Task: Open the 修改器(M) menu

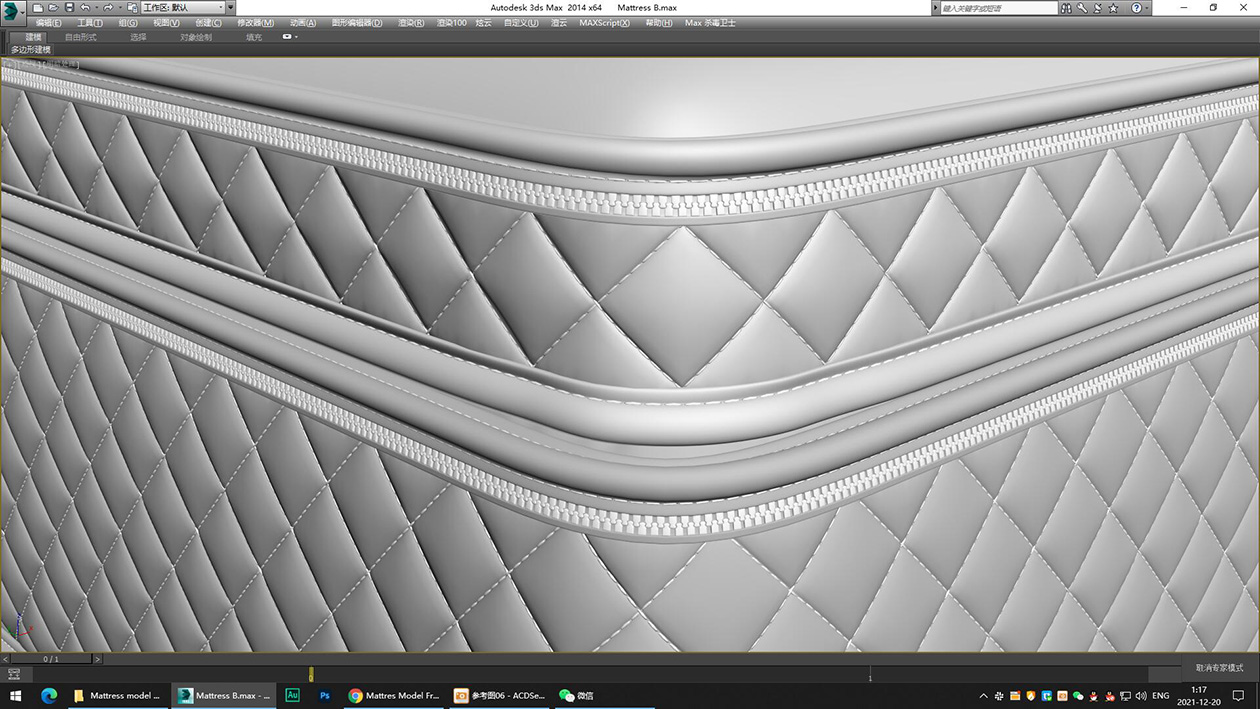Action: (x=255, y=23)
